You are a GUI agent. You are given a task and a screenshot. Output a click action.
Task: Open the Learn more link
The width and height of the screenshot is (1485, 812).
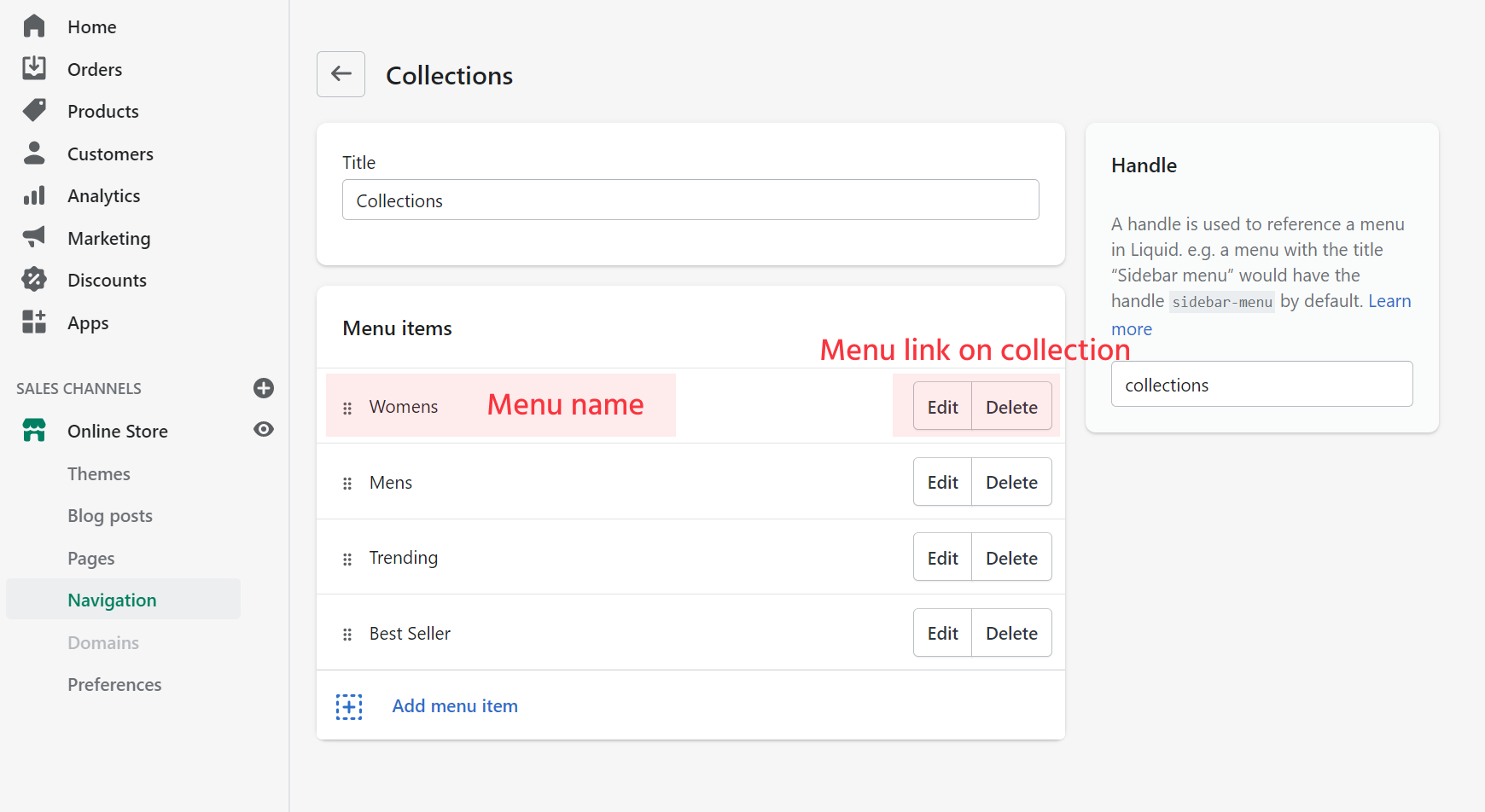[1389, 302]
